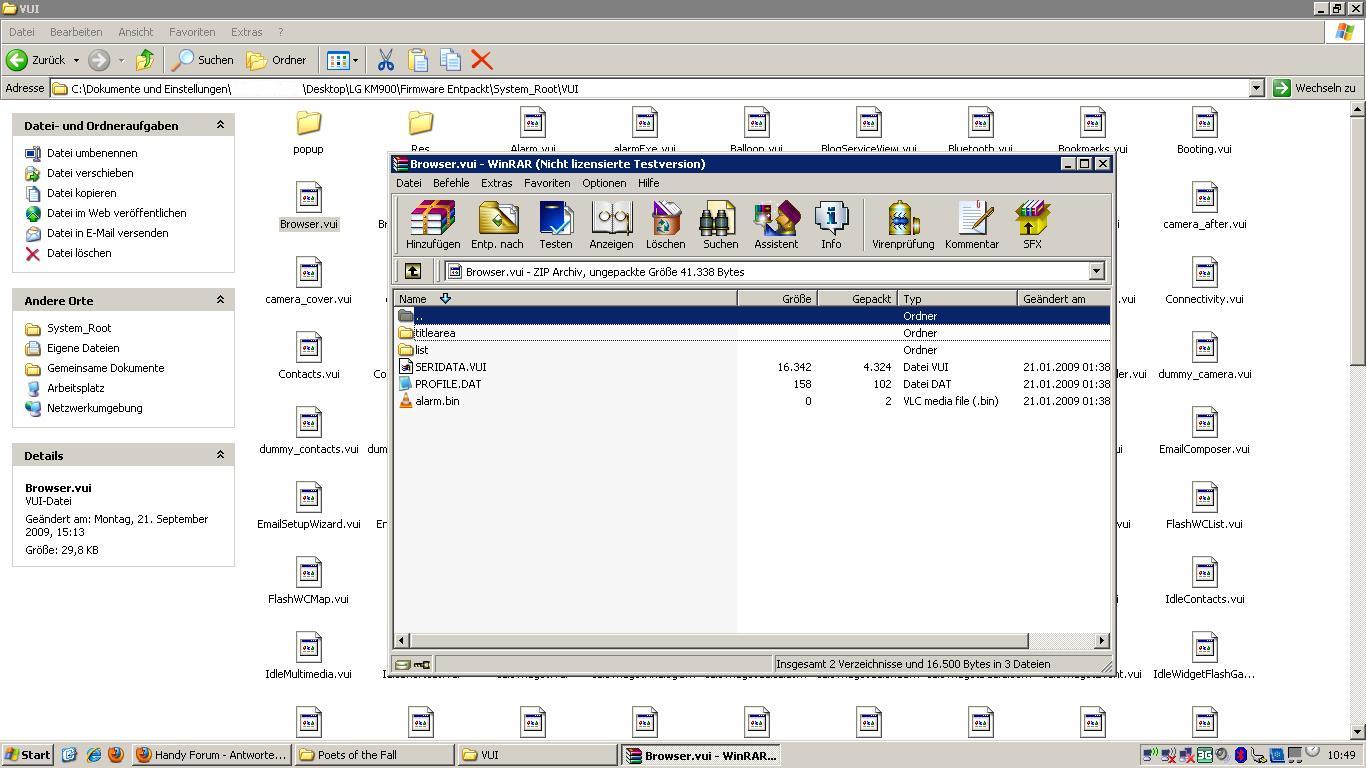
Task: Start Virenprüfung virus scan icon
Action: pos(903,224)
